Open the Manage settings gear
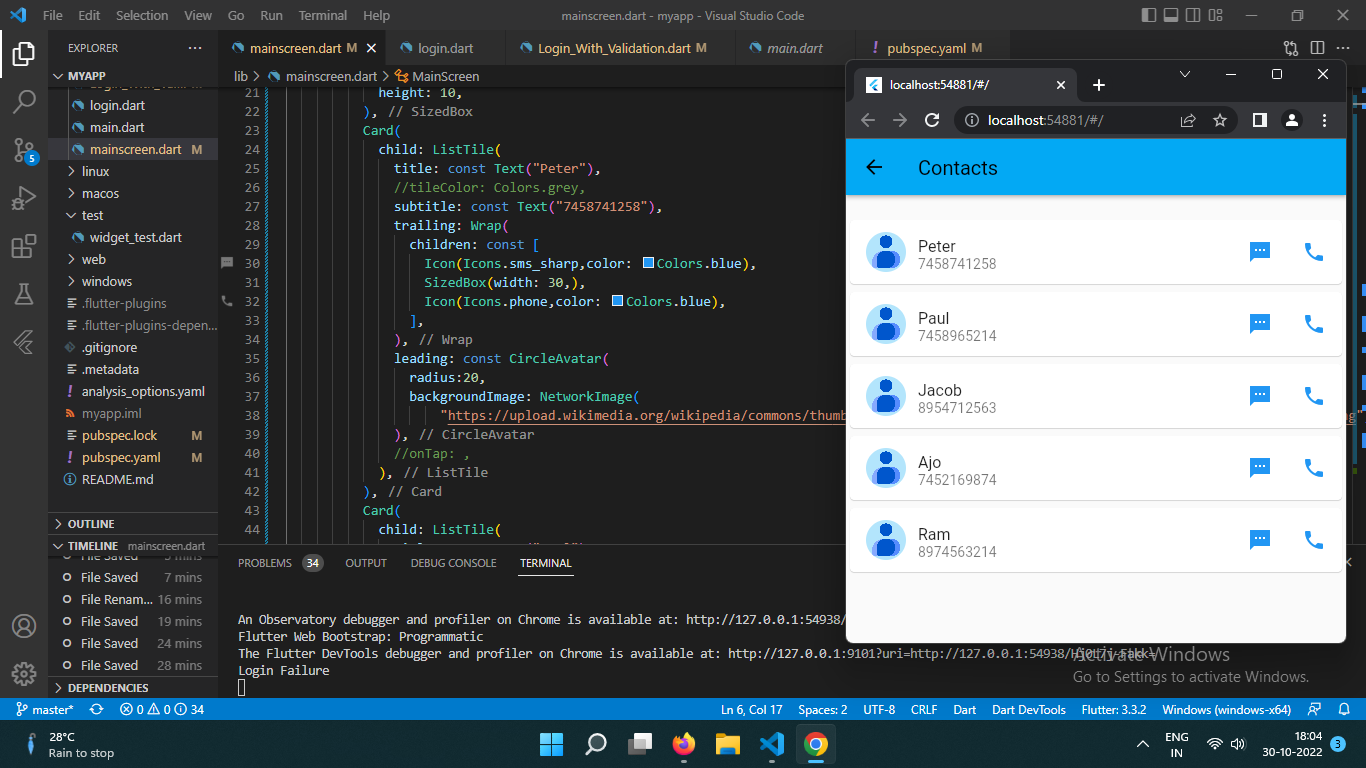 pos(24,674)
